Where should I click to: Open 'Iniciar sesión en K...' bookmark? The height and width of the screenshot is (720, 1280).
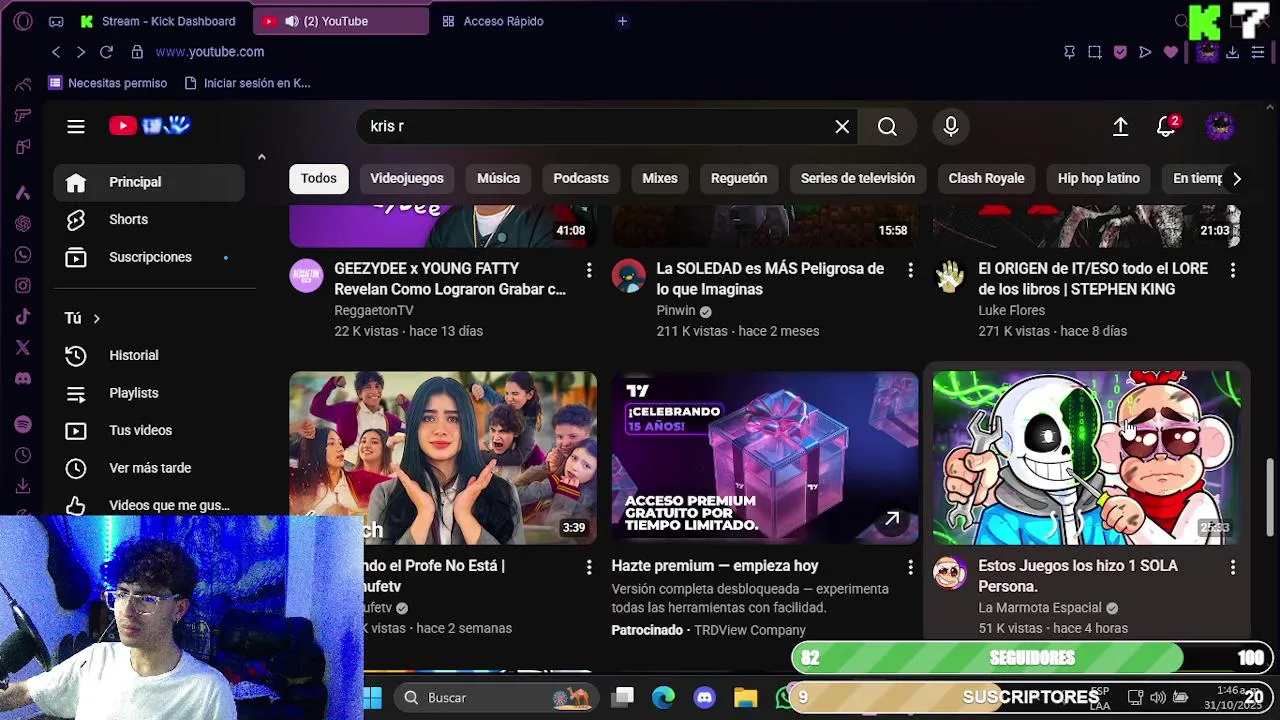[x=247, y=83]
